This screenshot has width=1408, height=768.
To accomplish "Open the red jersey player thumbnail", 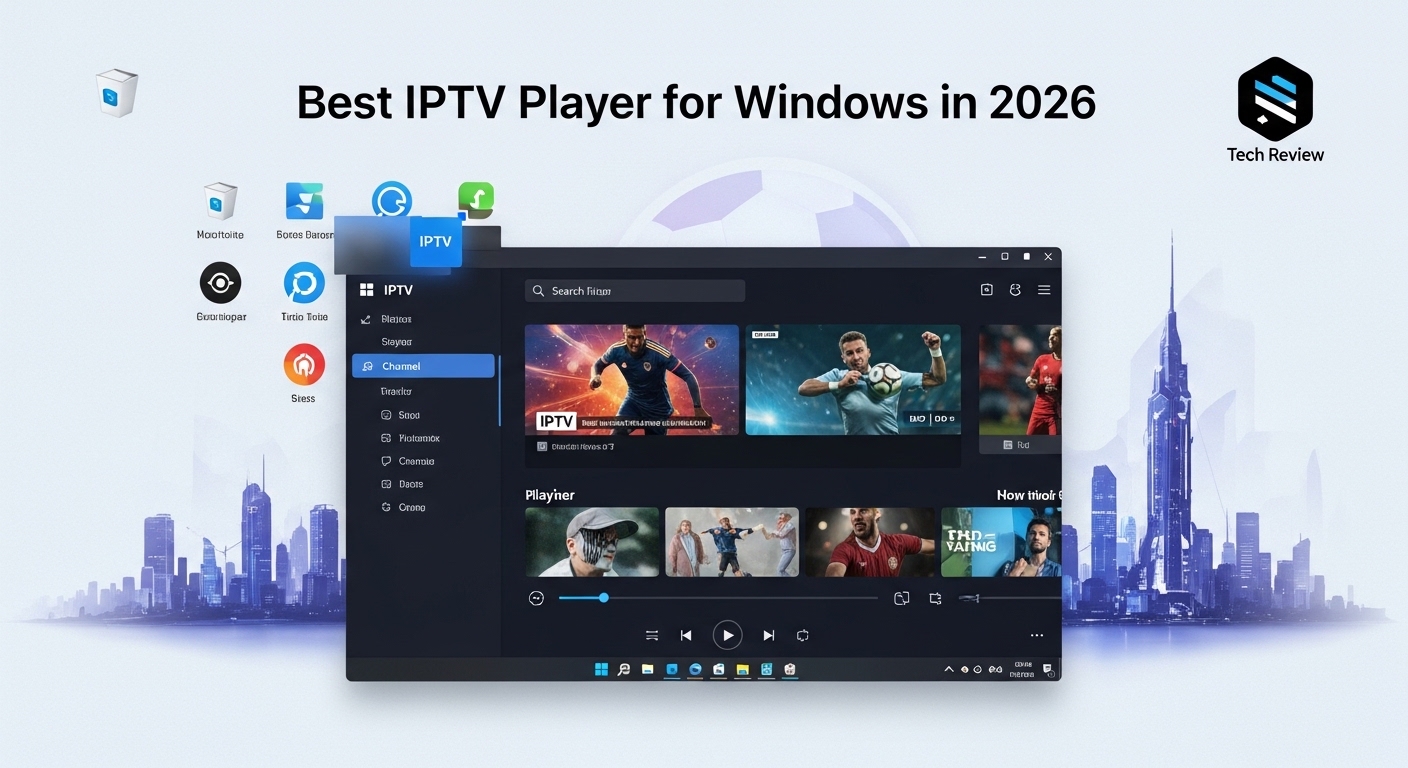I will click(x=867, y=541).
